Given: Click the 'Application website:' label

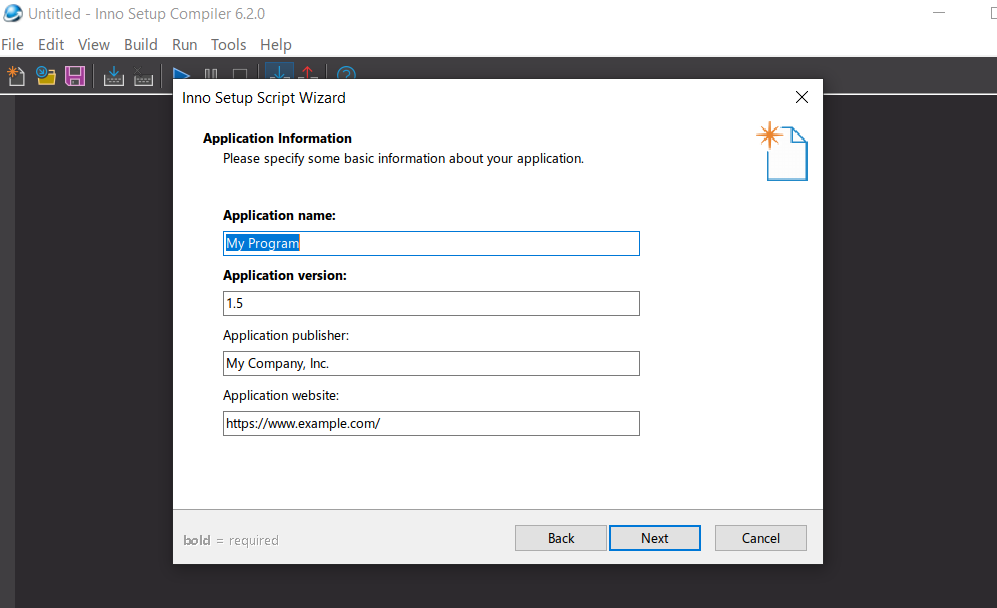Looking at the screenshot, I should tap(281, 396).
